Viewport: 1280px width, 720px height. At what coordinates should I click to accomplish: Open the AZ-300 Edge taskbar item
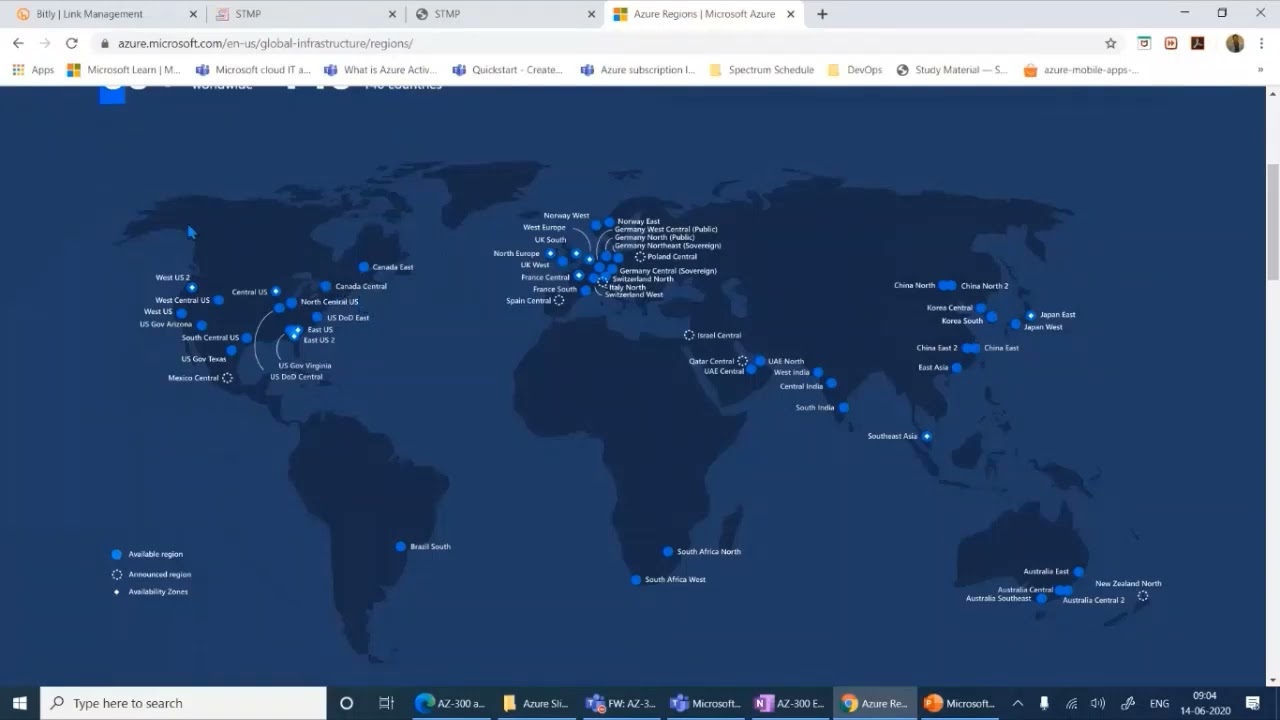click(x=450, y=703)
